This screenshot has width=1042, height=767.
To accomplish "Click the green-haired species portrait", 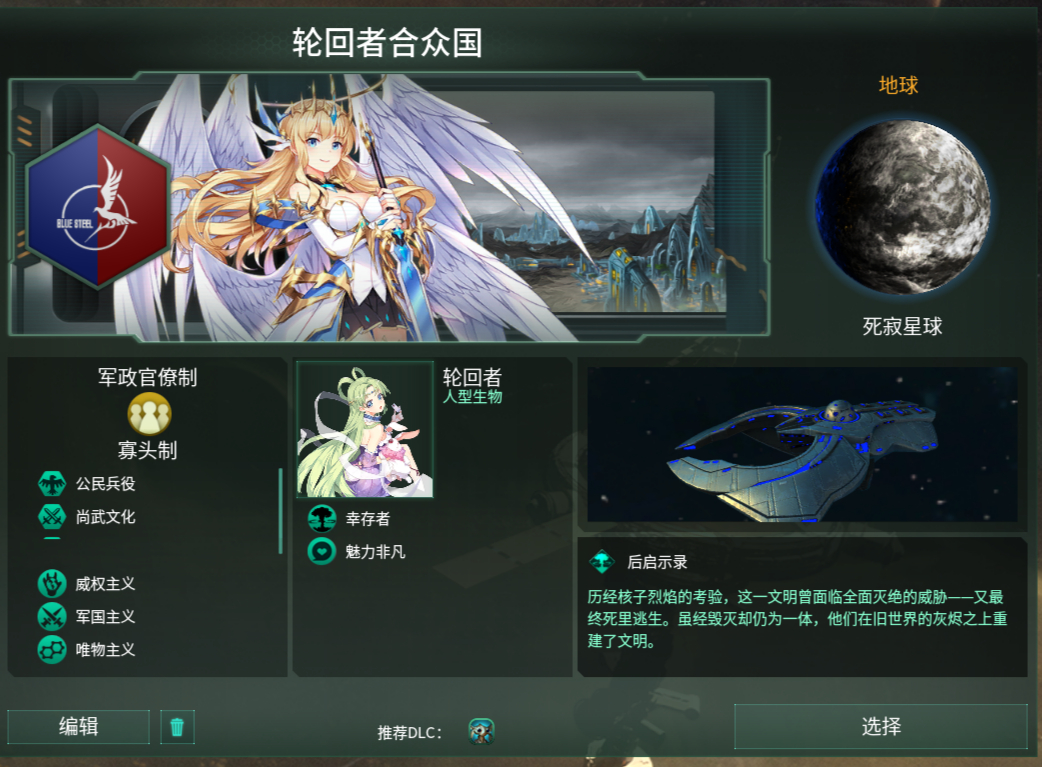I will (x=365, y=429).
